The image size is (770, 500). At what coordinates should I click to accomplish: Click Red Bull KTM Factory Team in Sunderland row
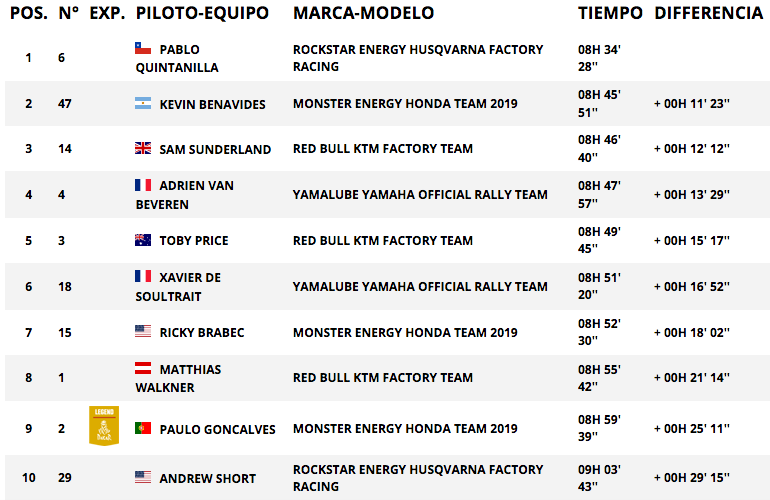coord(383,148)
